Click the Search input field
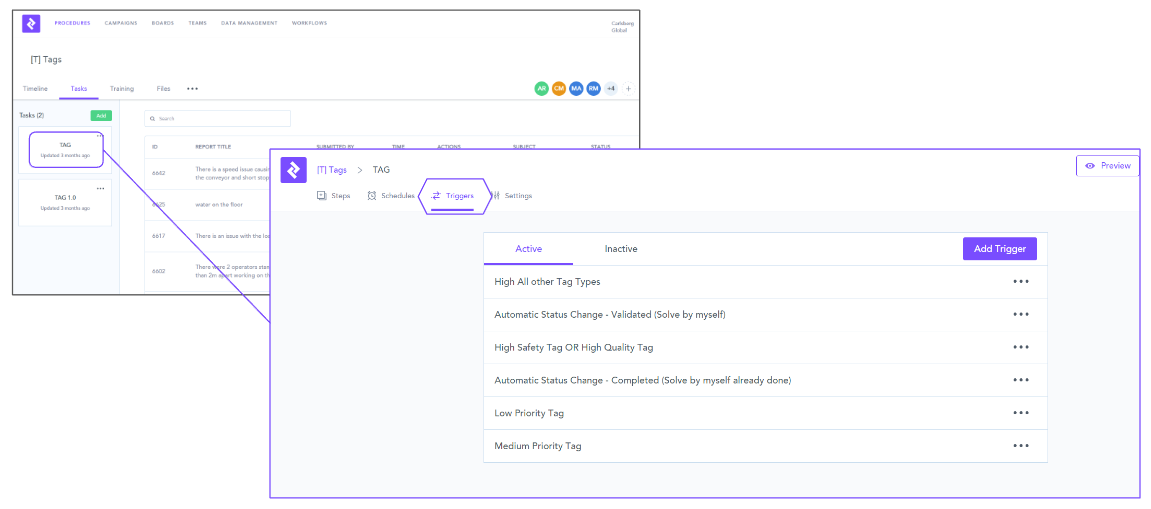This screenshot has width=1151, height=509. click(217, 119)
